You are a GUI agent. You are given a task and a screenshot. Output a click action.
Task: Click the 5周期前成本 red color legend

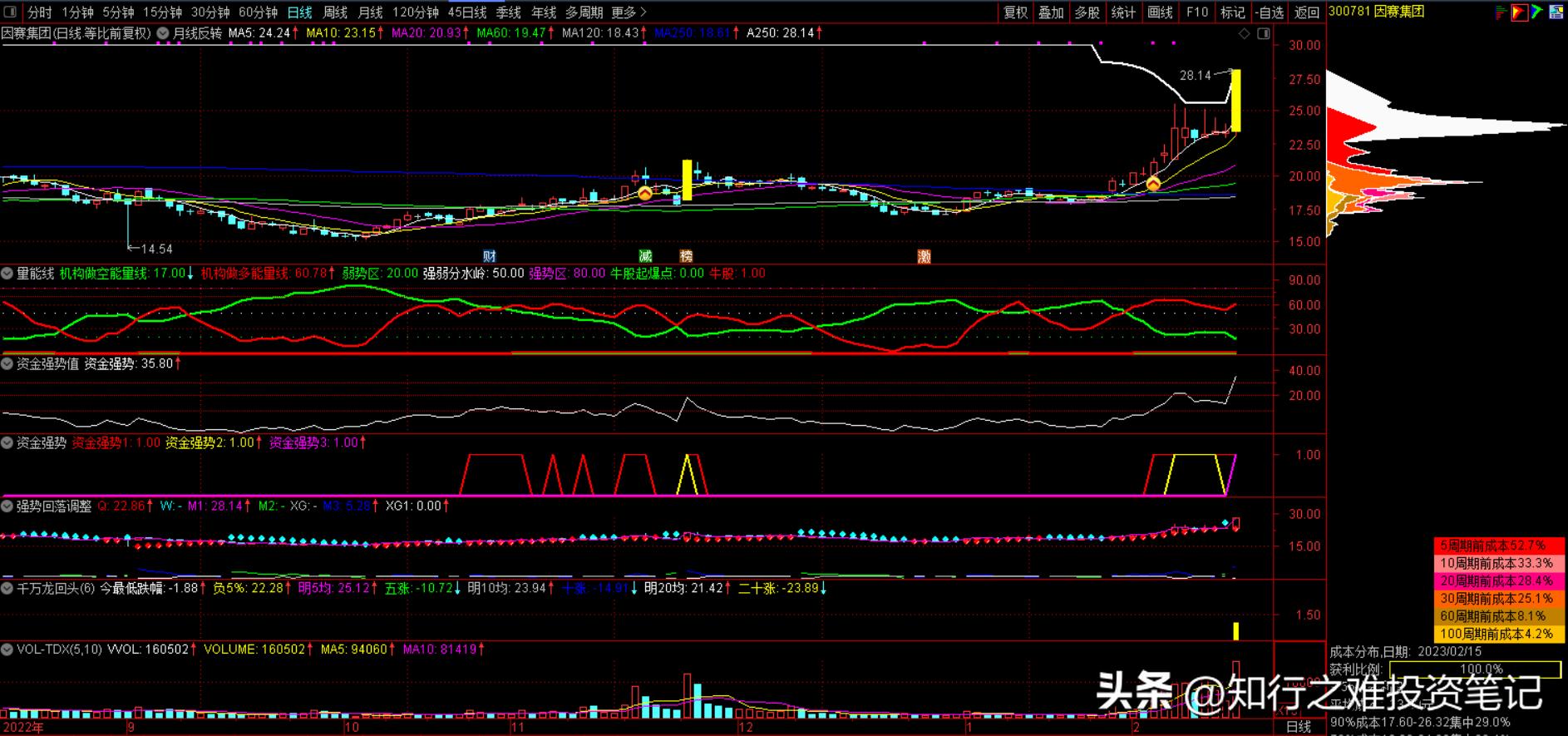1499,546
